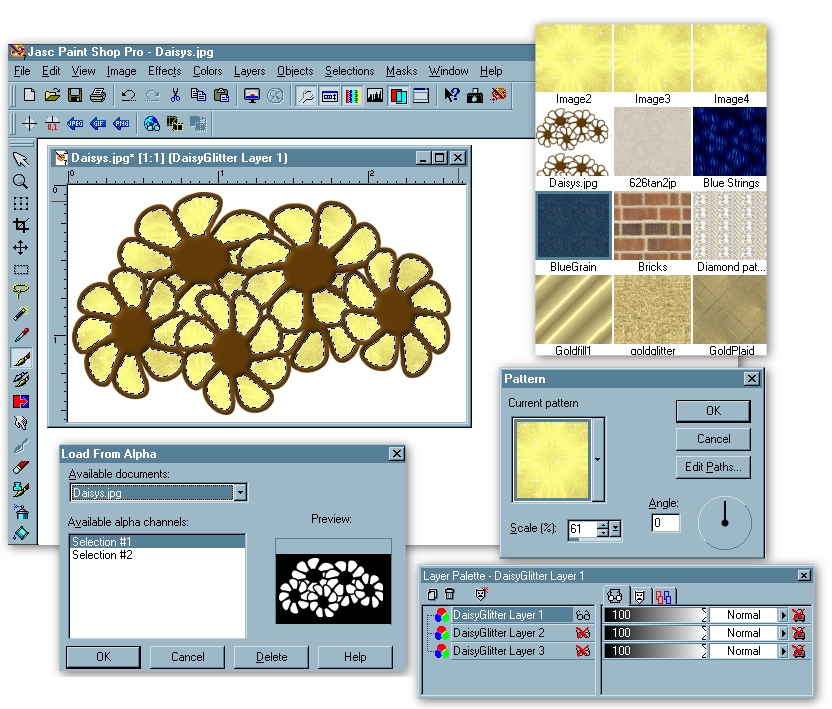Click the full screen preview monitor icon

[x=252, y=96]
